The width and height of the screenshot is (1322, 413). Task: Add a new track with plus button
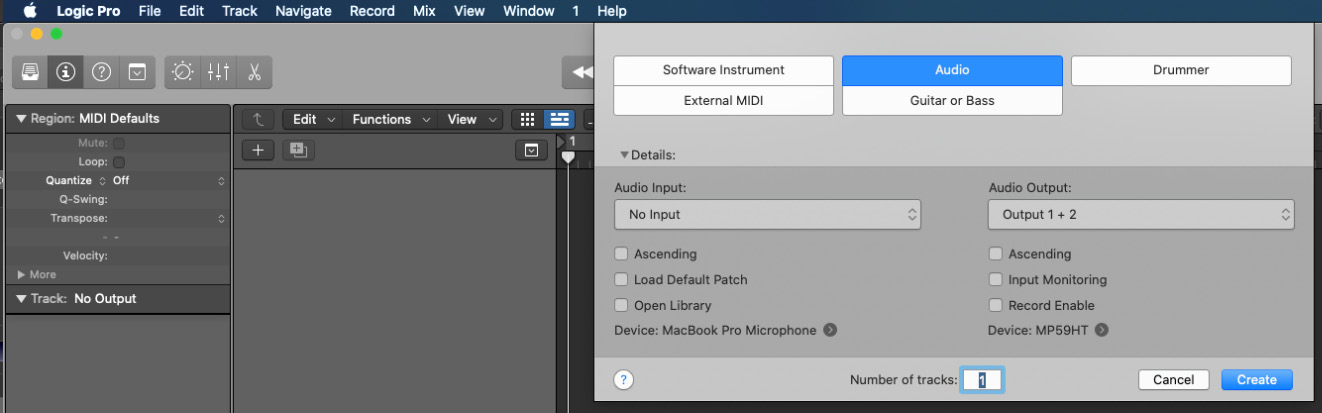coord(258,150)
